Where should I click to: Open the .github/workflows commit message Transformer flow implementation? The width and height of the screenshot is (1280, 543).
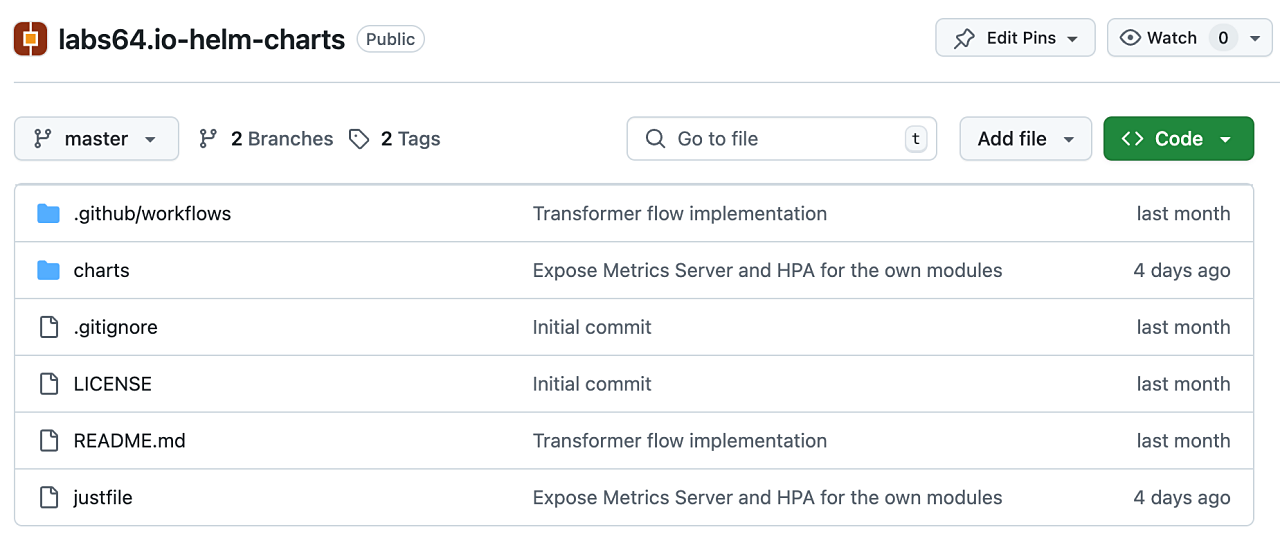(680, 213)
